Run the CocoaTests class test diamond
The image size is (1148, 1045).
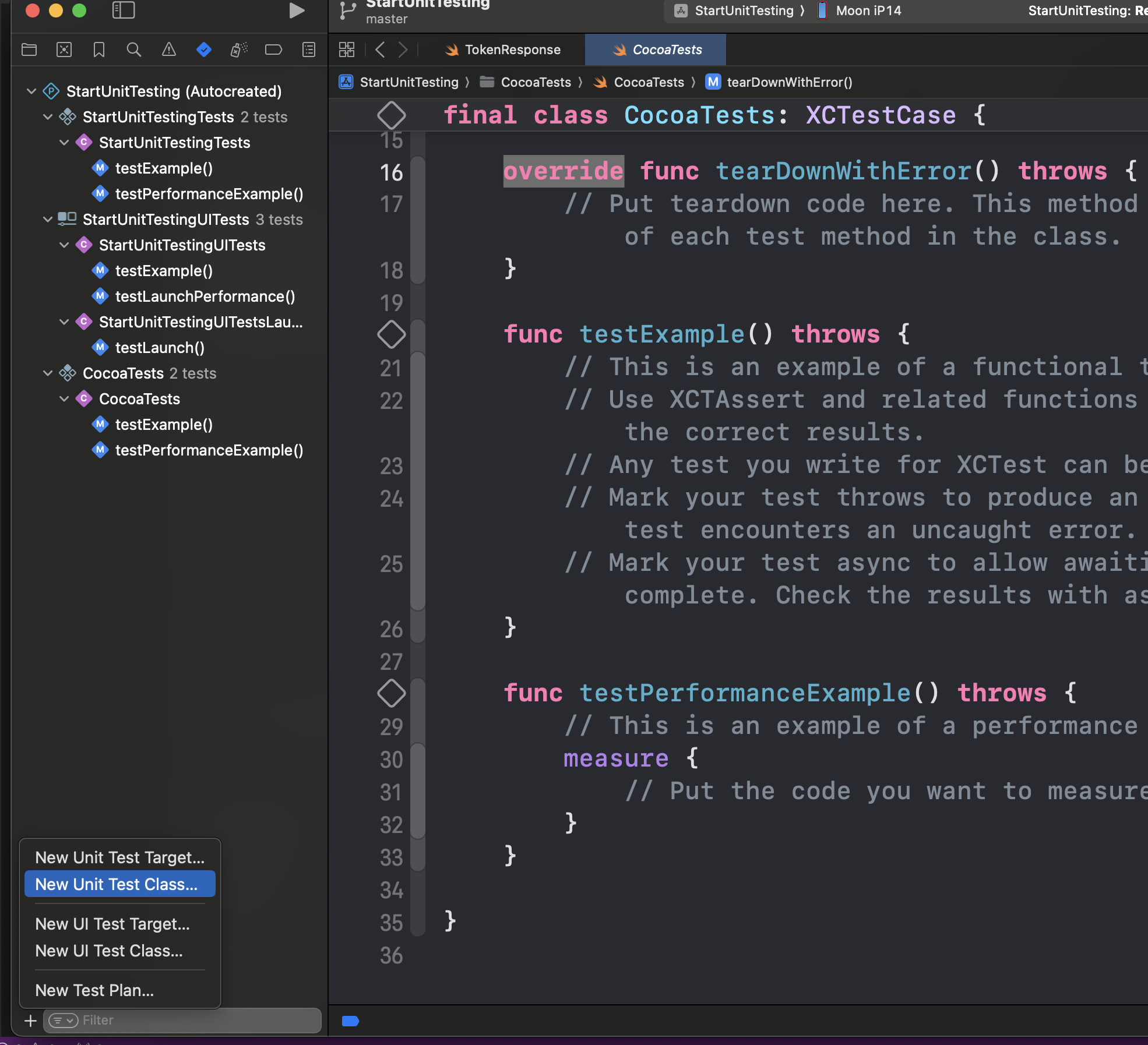[x=392, y=115]
